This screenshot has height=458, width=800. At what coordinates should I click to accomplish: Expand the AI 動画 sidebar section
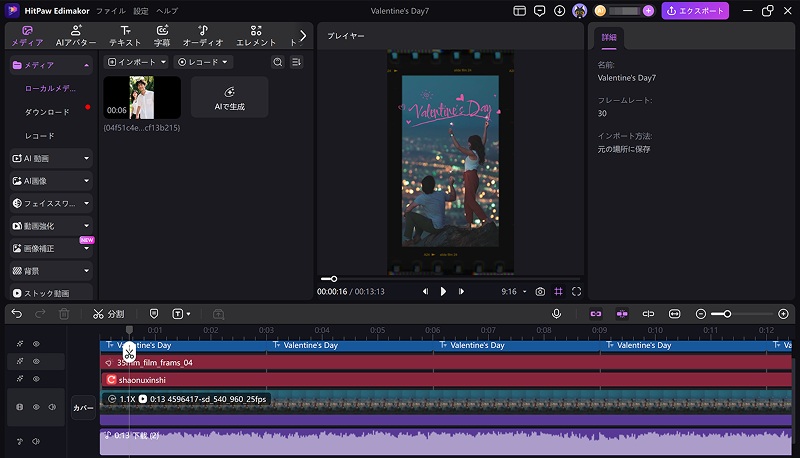click(87, 158)
